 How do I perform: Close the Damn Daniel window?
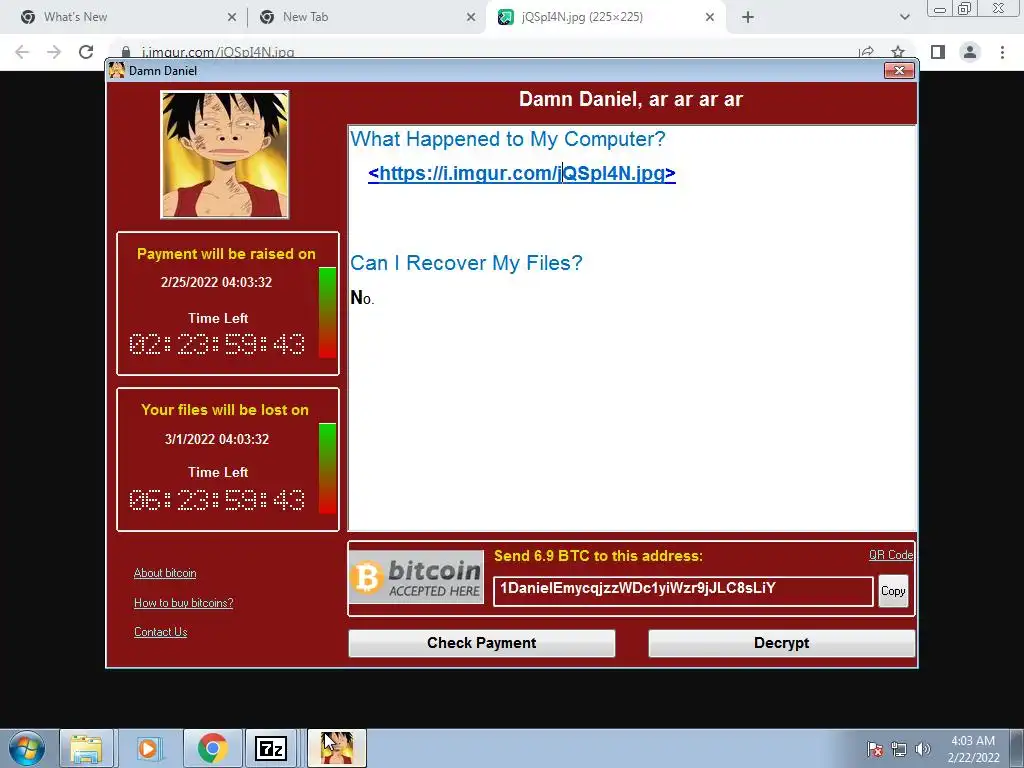(899, 71)
